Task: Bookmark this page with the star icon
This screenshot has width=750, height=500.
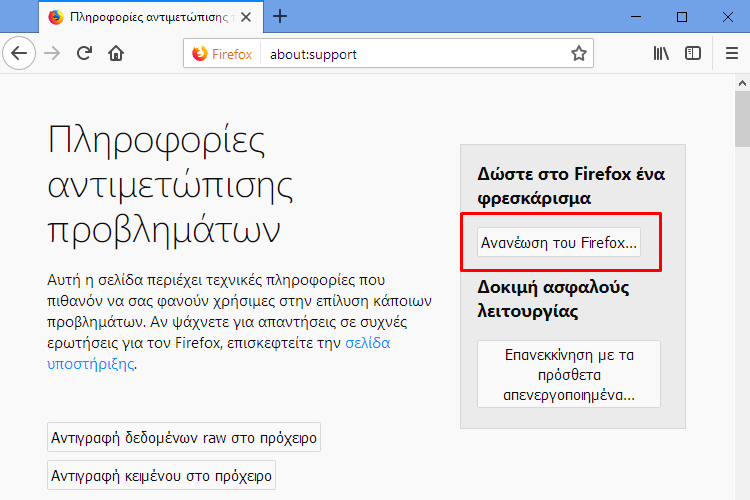Action: [578, 54]
